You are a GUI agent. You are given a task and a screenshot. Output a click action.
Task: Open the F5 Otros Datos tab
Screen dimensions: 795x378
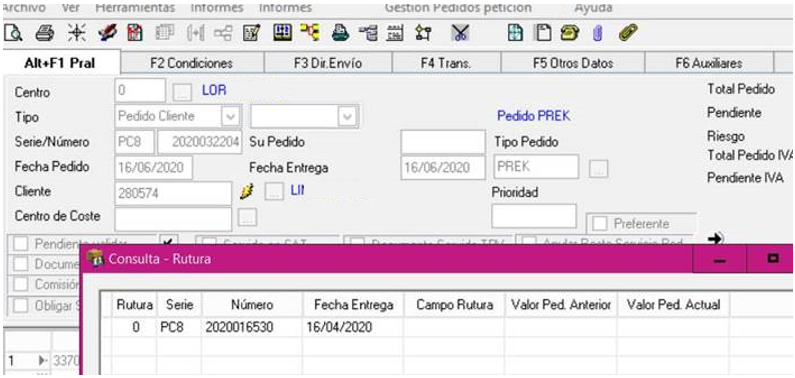pyautogui.click(x=573, y=64)
